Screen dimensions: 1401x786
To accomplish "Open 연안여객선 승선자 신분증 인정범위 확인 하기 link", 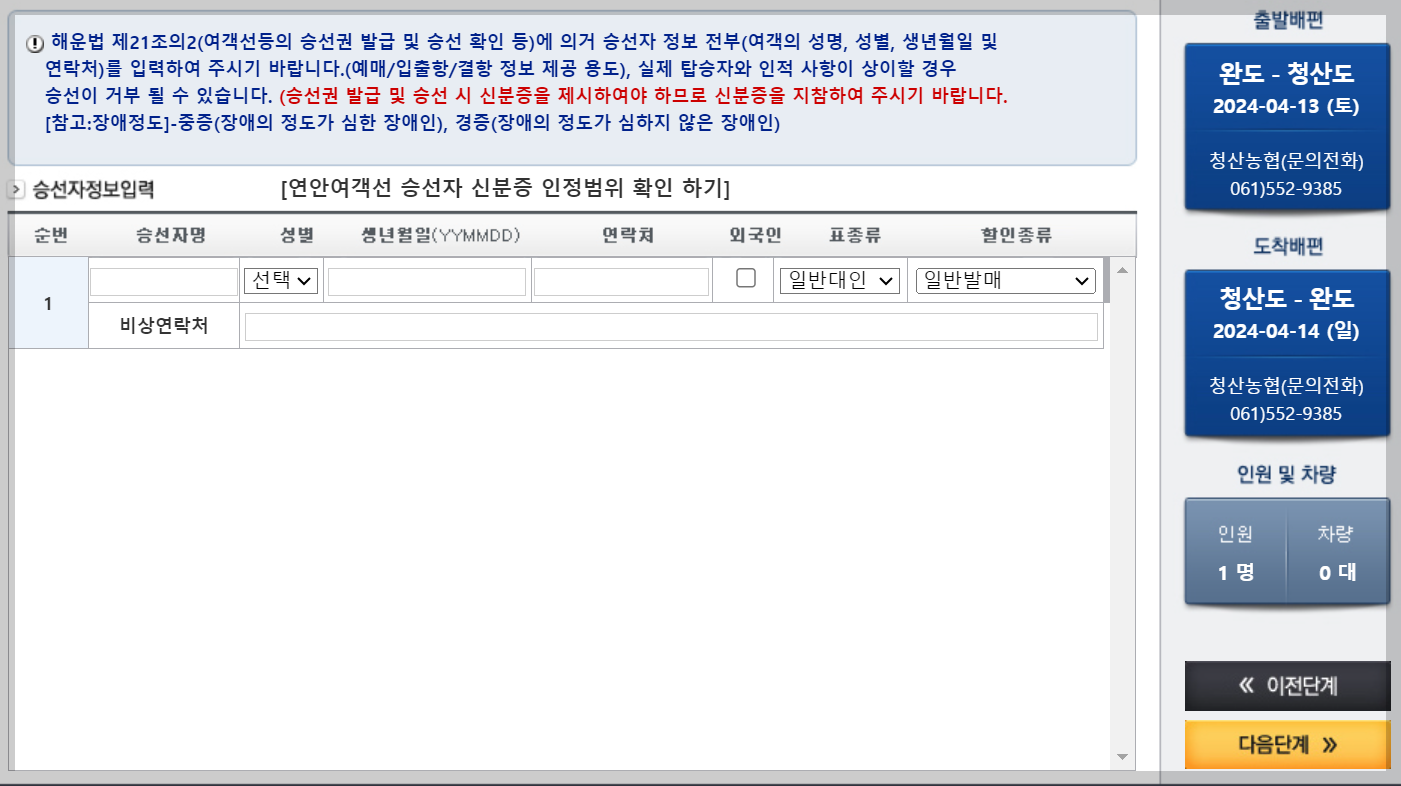I will [x=506, y=188].
